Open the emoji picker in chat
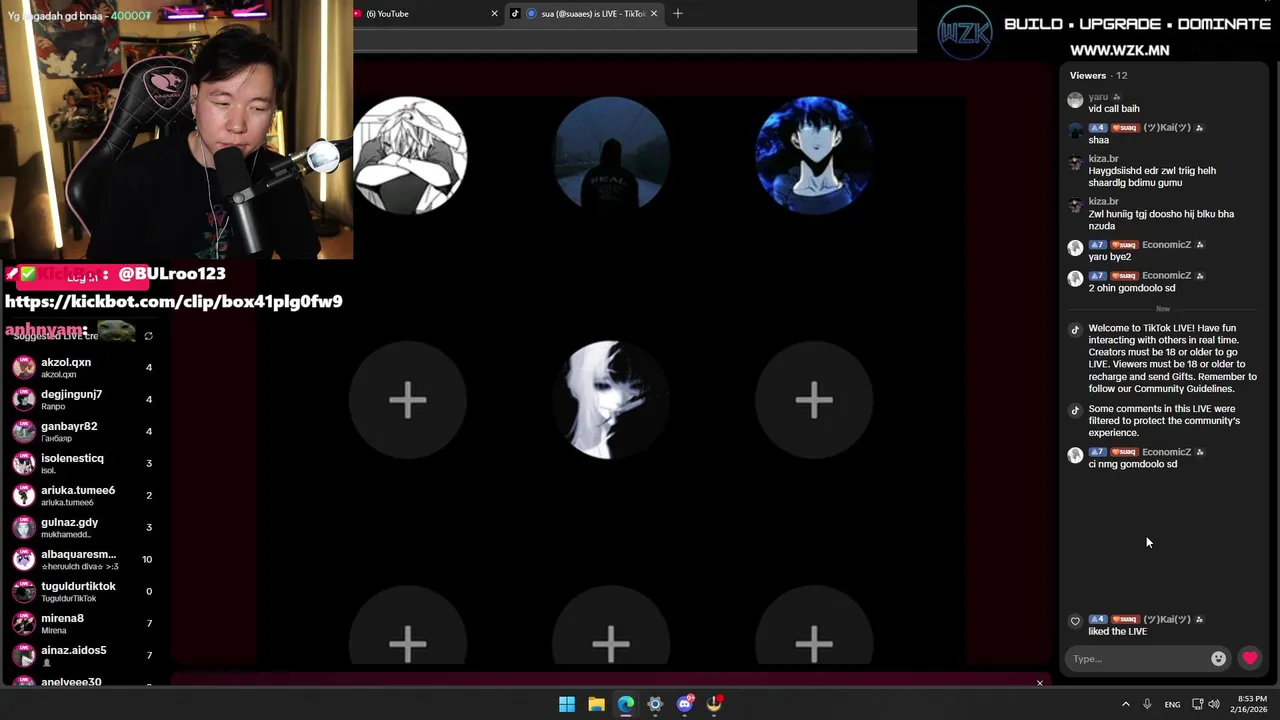This screenshot has height=720, width=1280. [1218, 658]
